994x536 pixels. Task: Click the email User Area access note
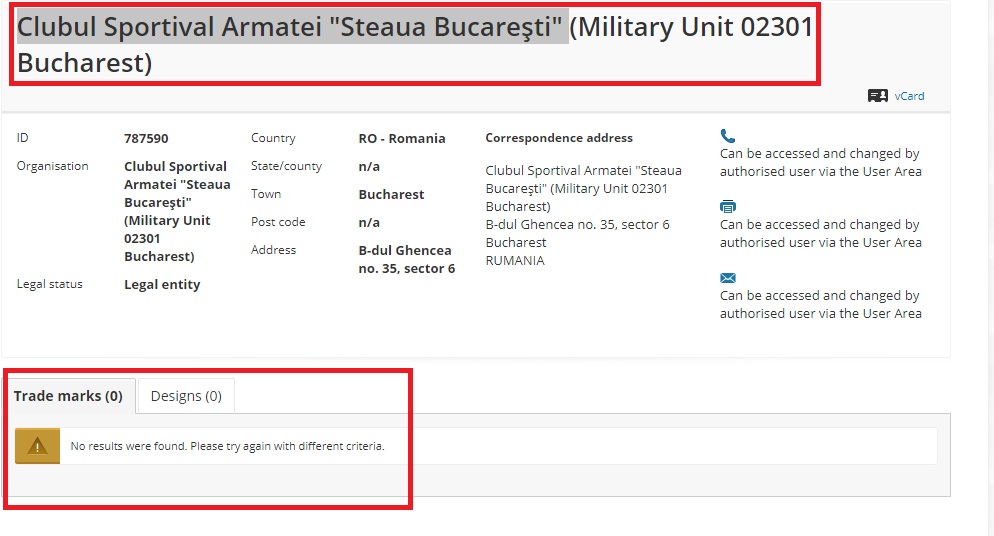point(820,304)
